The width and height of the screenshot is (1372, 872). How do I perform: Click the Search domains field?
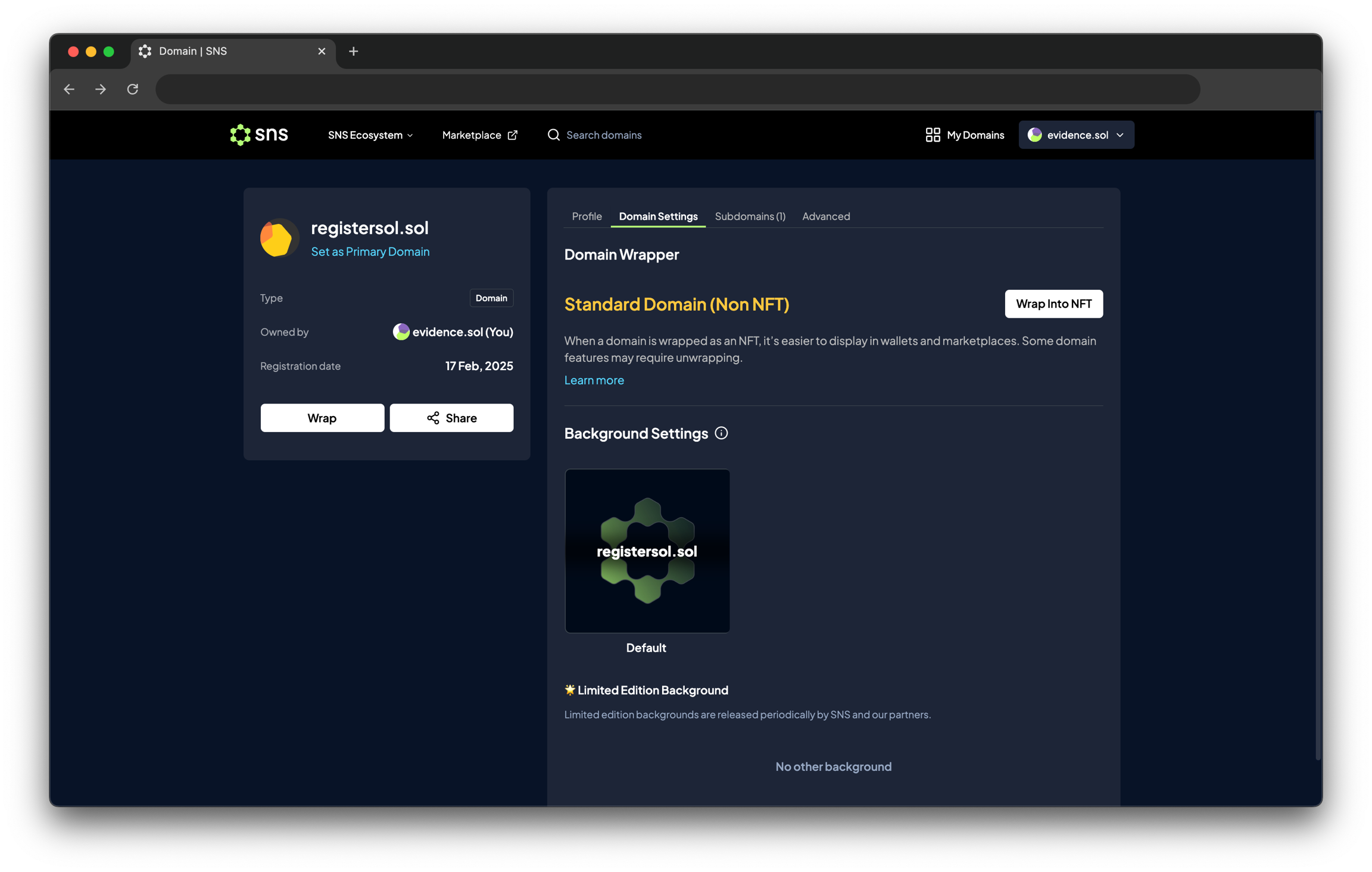click(x=604, y=135)
